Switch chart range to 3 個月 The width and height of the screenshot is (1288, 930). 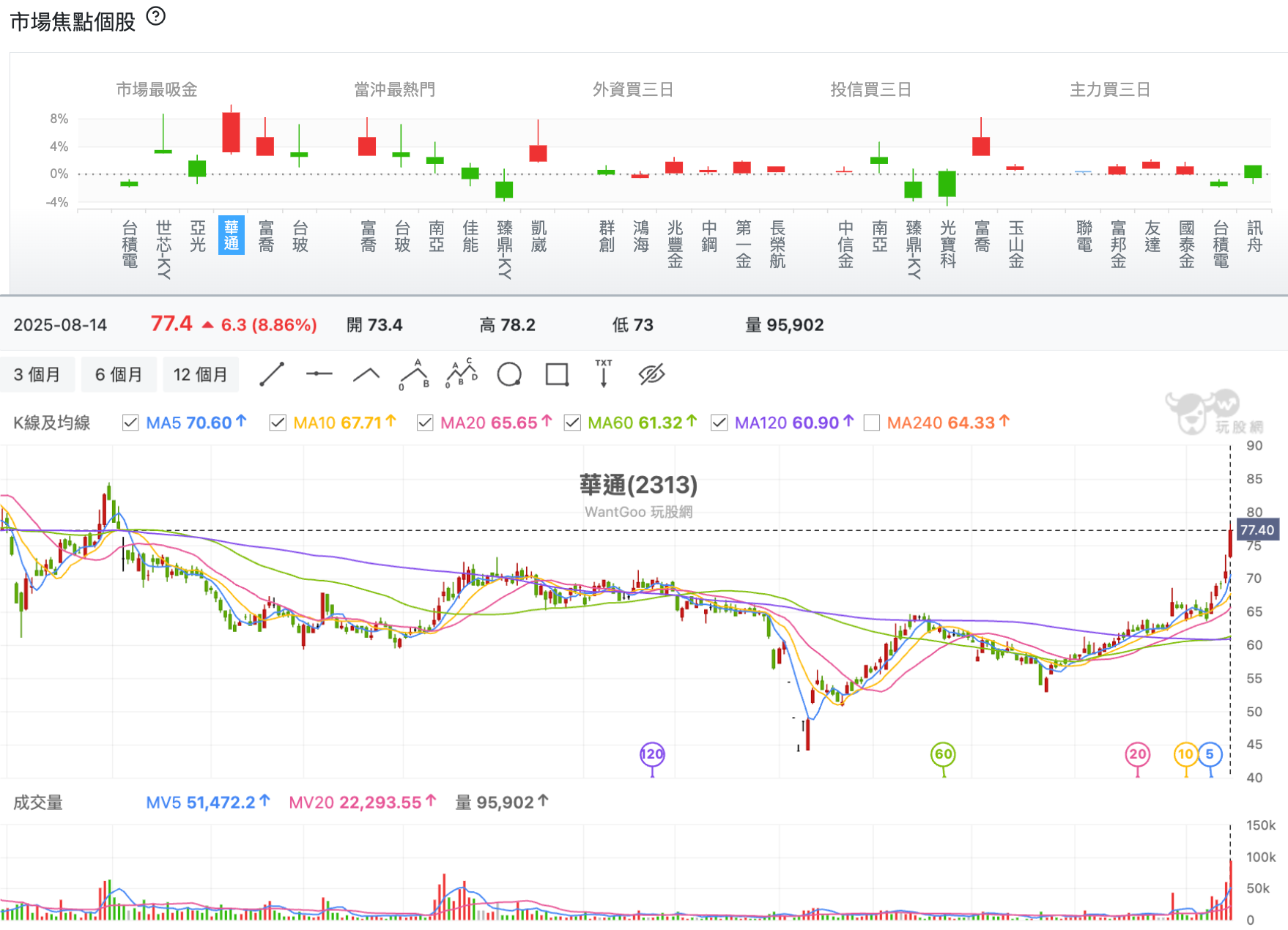tap(37, 374)
